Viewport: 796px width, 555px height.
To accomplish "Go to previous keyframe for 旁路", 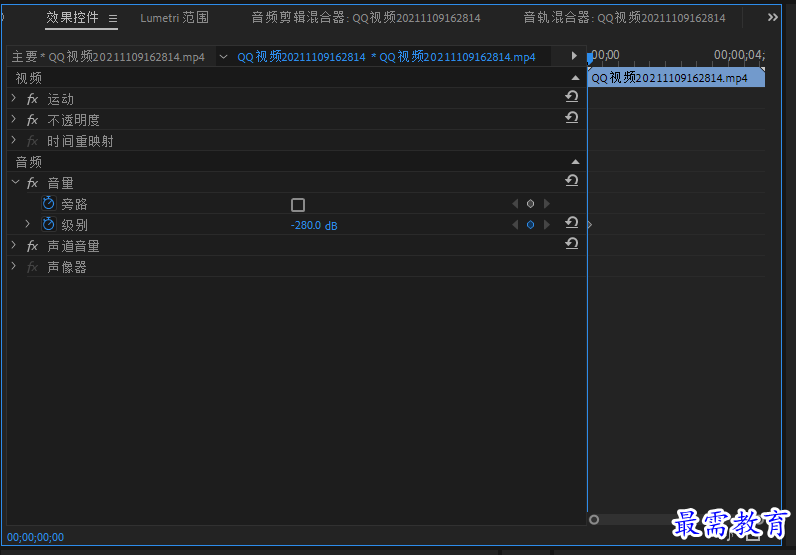I will click(x=515, y=204).
